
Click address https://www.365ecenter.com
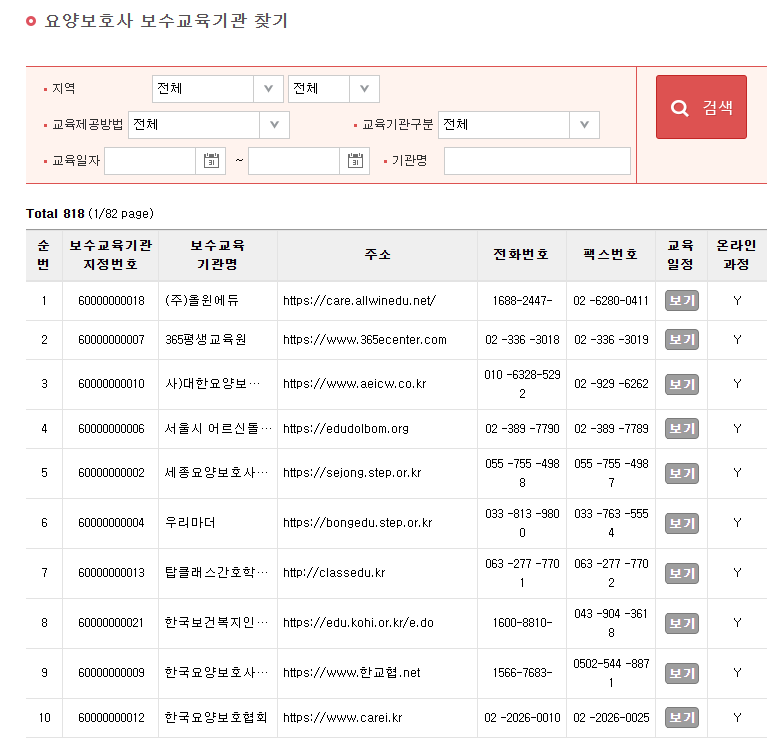point(365,340)
